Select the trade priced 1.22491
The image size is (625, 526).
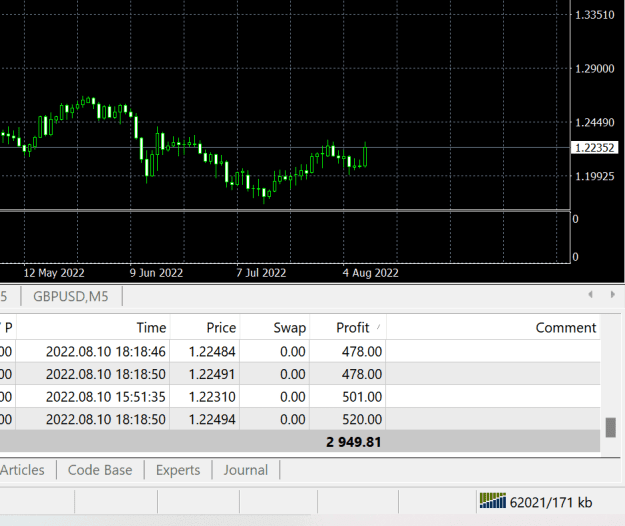click(300, 374)
